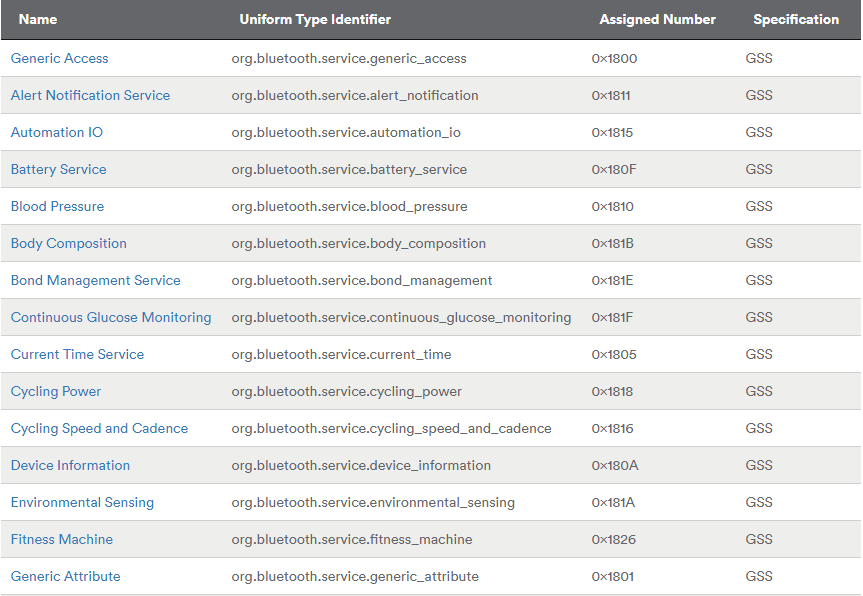Open the Fitness Machine link
Screen dimensions: 863x596
tap(62, 539)
